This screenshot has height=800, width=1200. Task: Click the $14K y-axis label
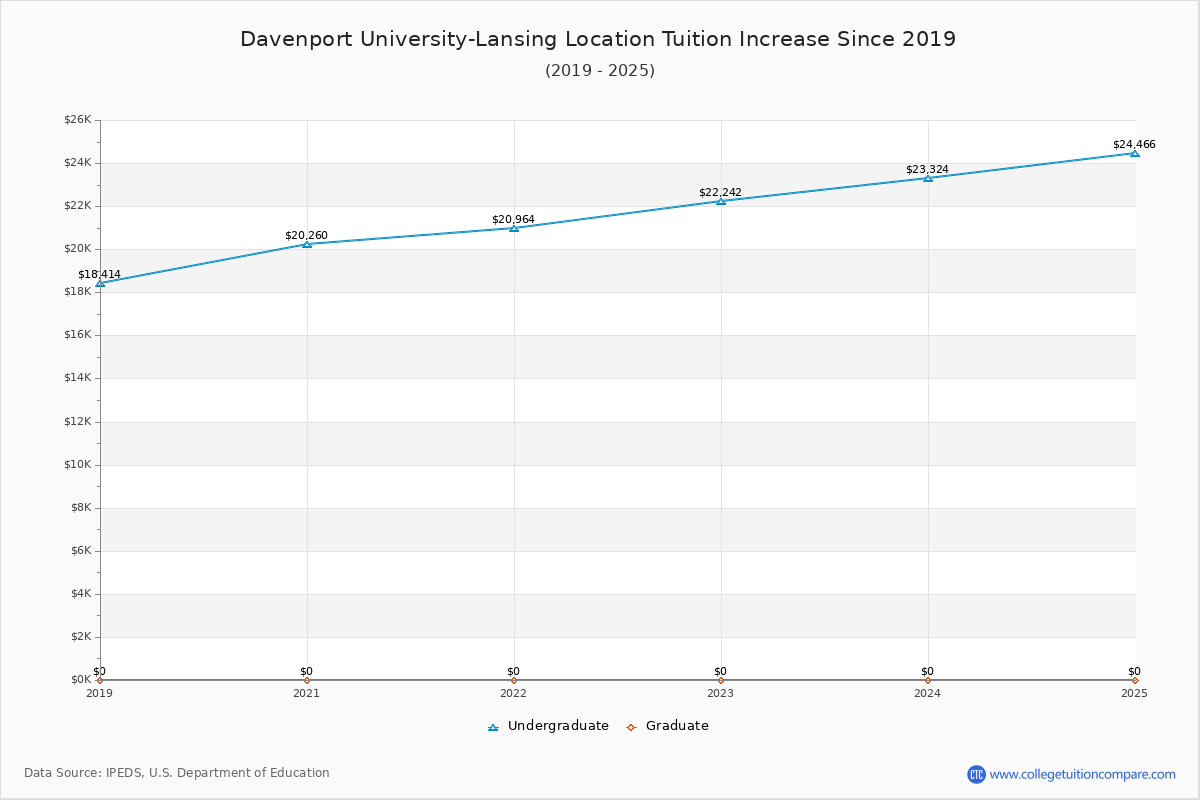78,378
